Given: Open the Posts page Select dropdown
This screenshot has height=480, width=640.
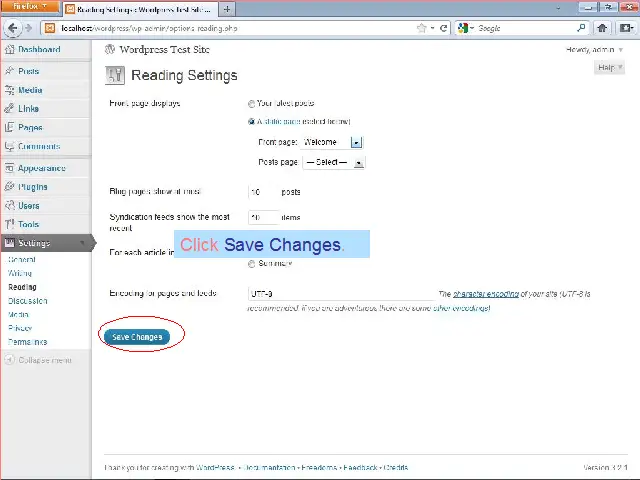Looking at the screenshot, I should pos(333,162).
